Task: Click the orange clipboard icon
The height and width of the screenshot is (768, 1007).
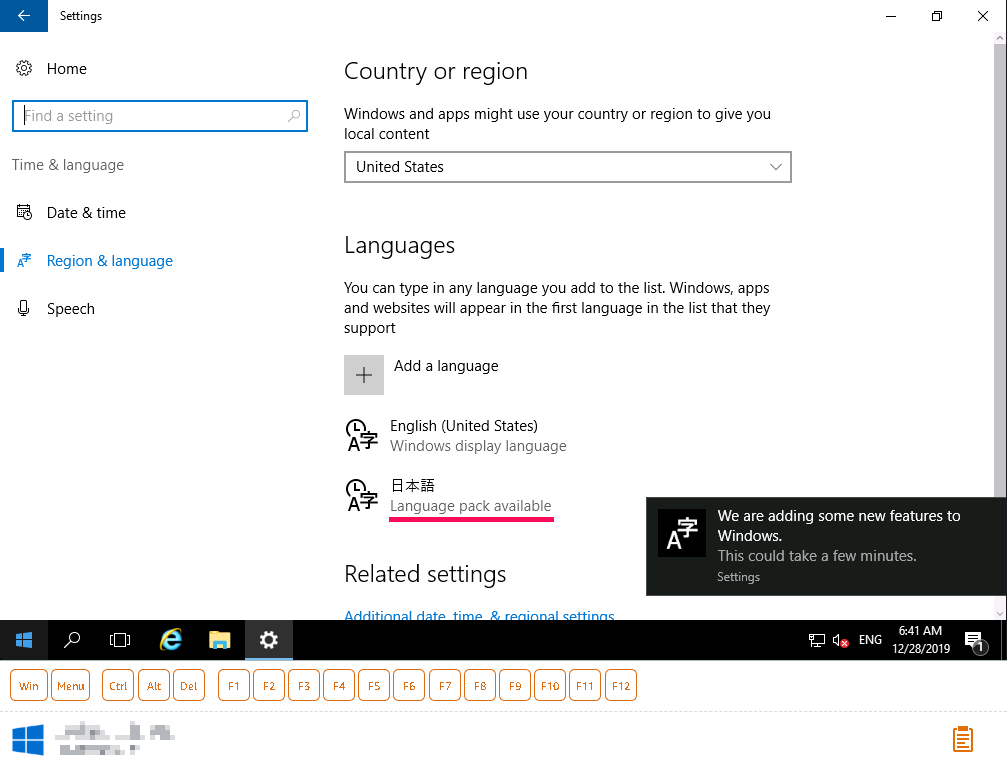Action: pyautogui.click(x=963, y=739)
